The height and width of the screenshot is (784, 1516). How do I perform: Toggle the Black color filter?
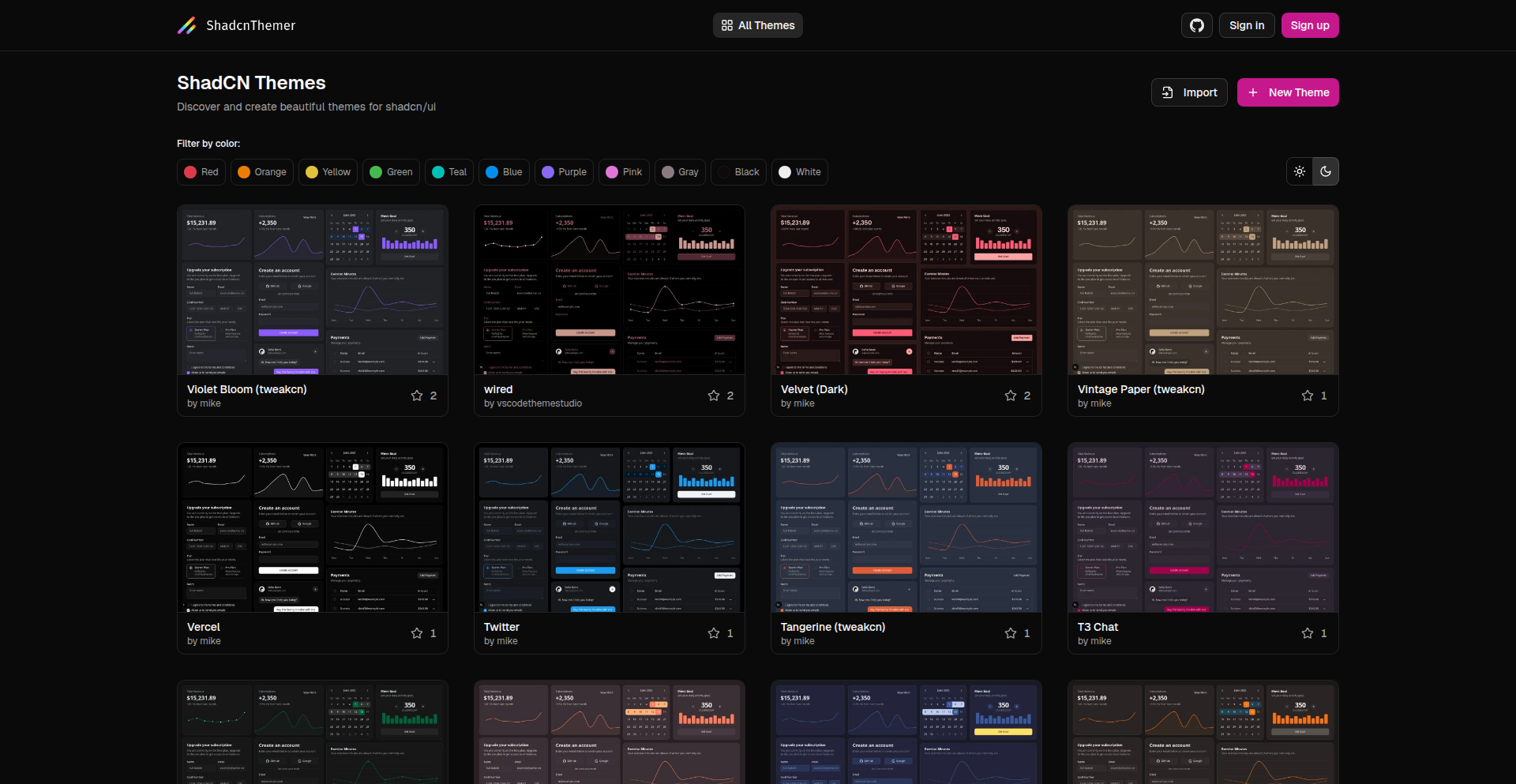click(x=738, y=172)
